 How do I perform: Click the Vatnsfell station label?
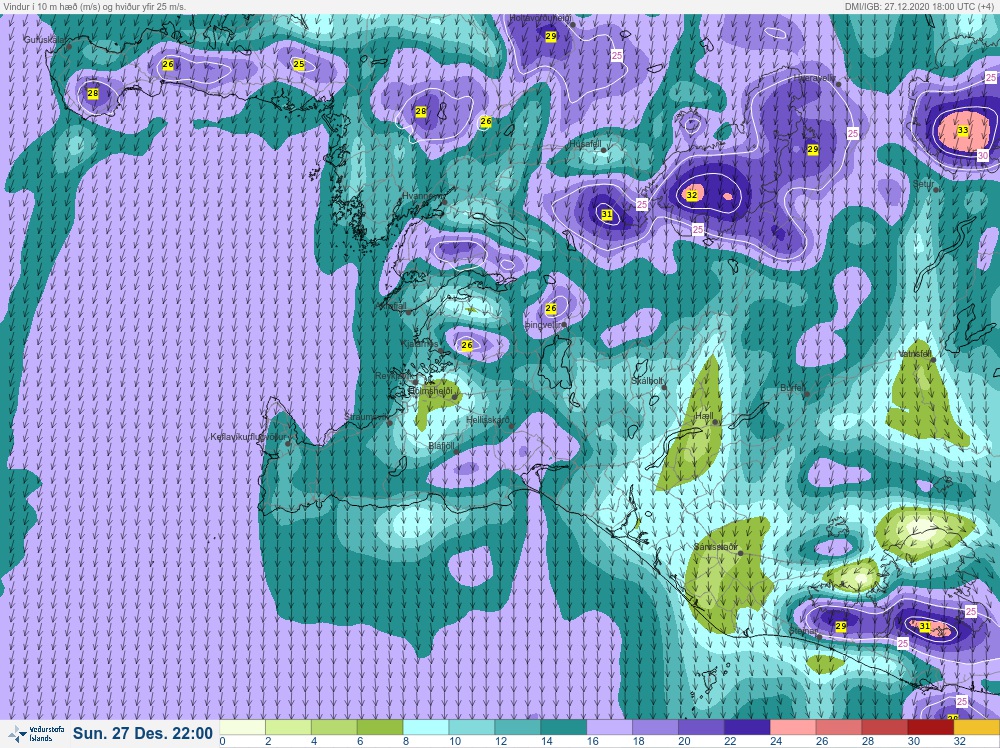click(x=915, y=354)
